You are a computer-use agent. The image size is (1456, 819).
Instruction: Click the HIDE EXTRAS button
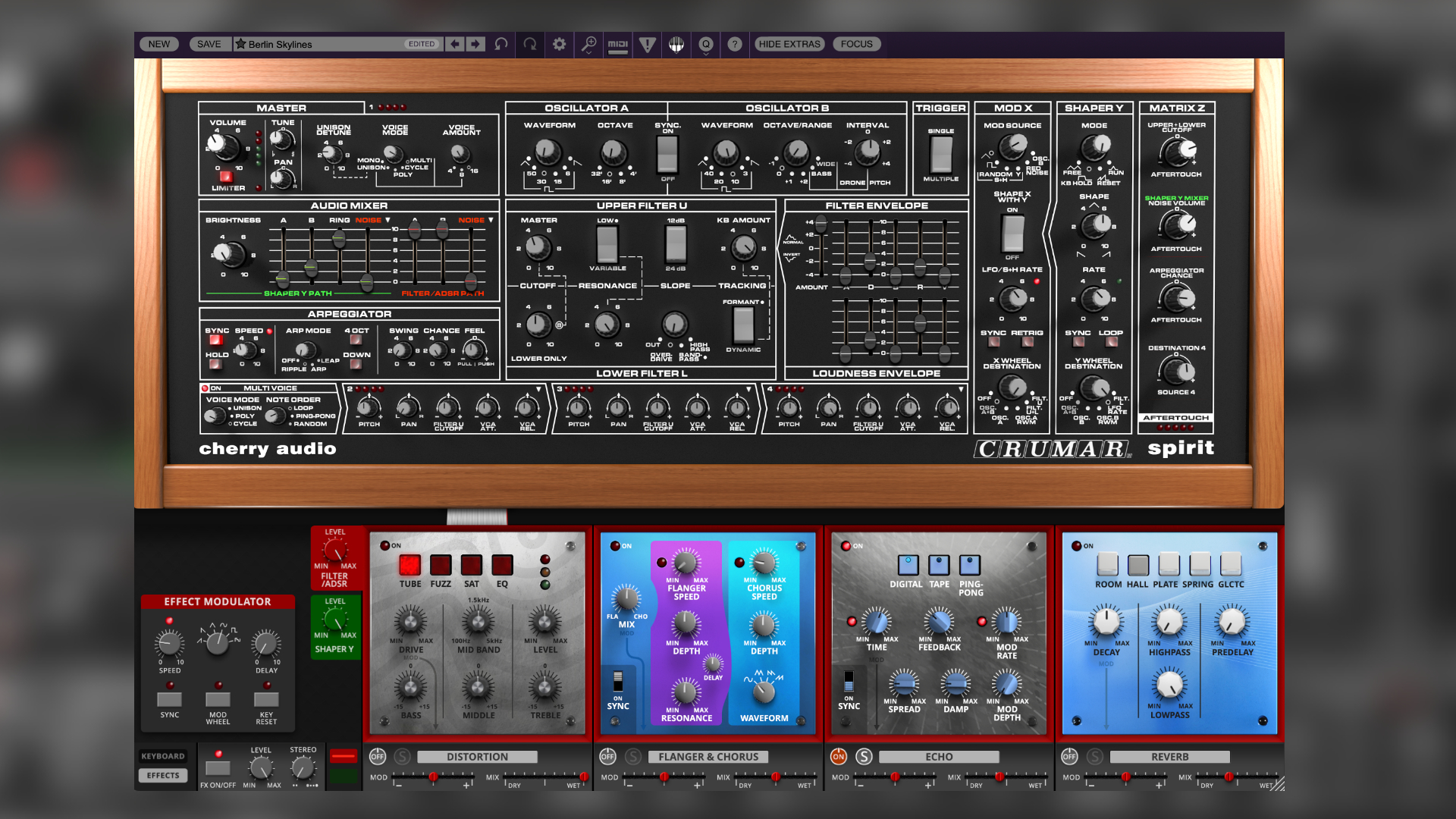[x=789, y=44]
